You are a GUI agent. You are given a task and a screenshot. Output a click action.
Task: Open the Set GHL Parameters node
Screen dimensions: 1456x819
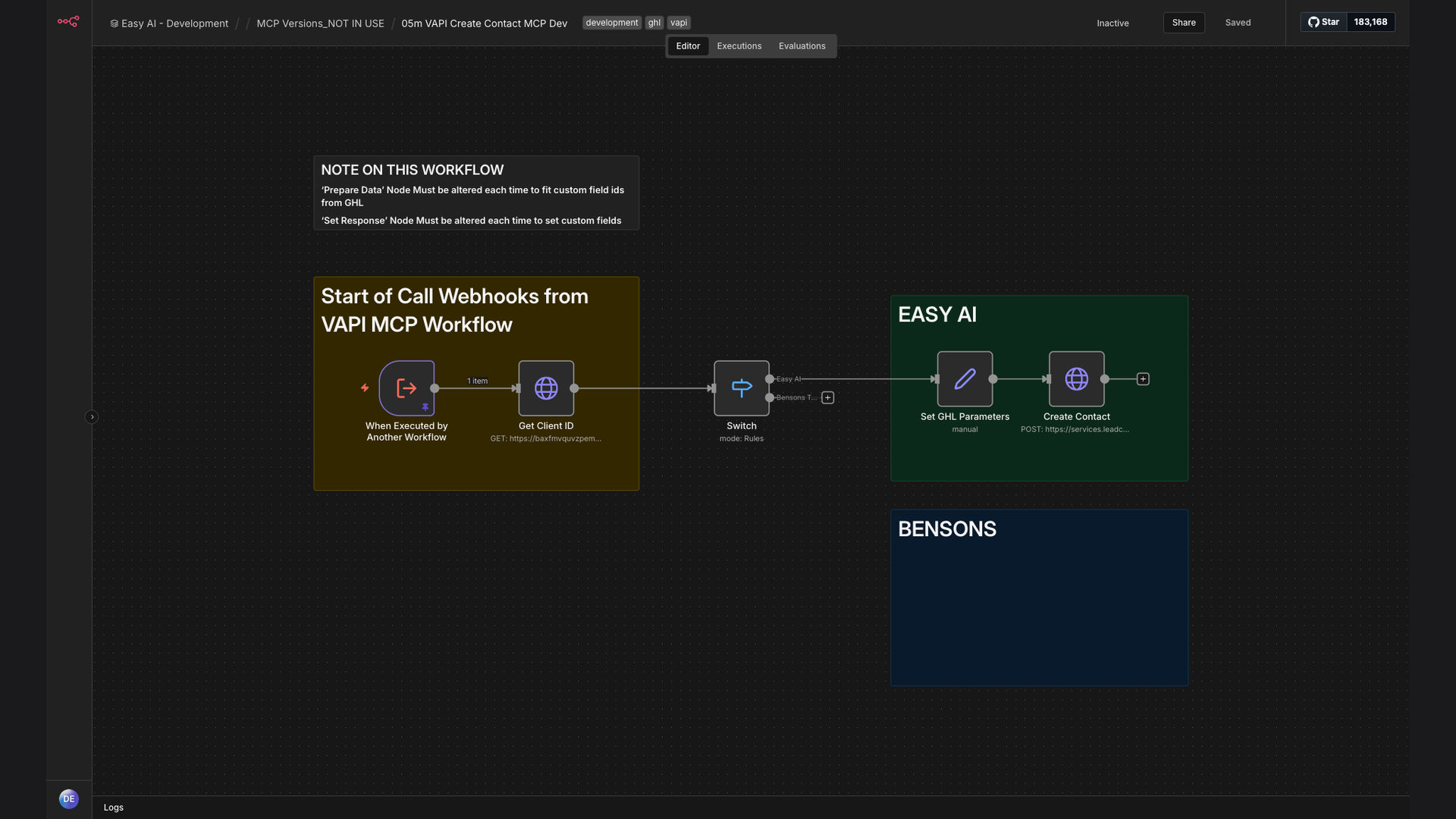965,379
